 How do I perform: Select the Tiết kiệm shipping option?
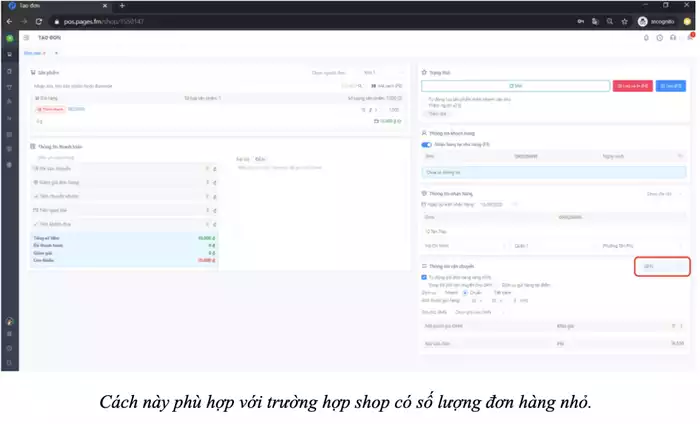[x=502, y=293]
